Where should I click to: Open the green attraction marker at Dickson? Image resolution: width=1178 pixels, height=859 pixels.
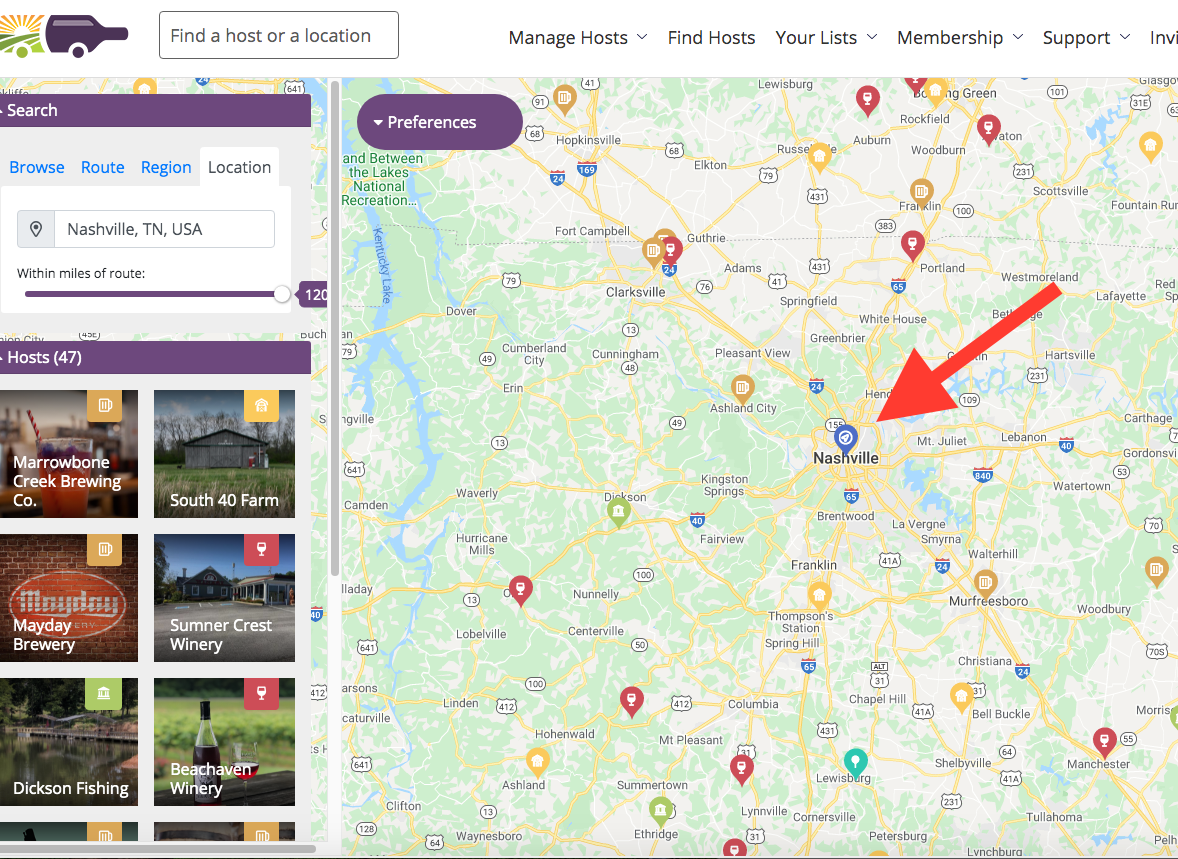618,513
